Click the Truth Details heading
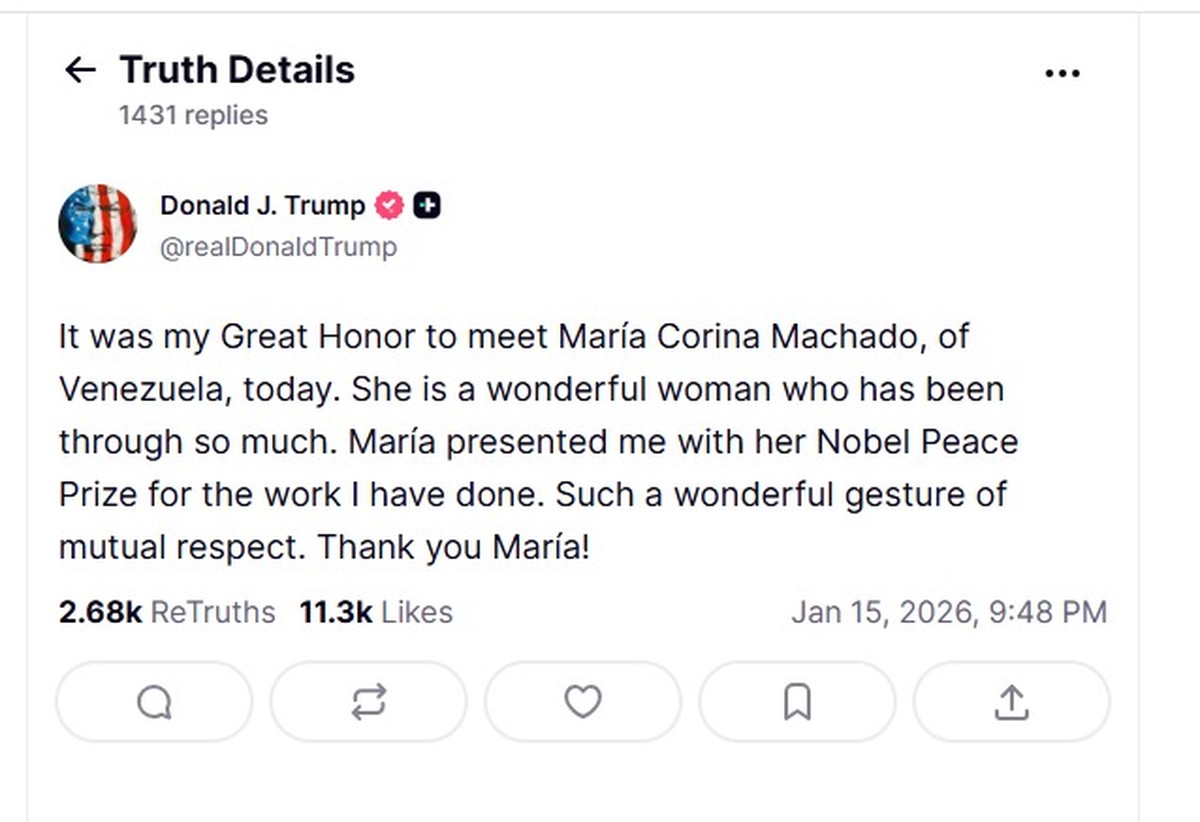 coord(237,70)
